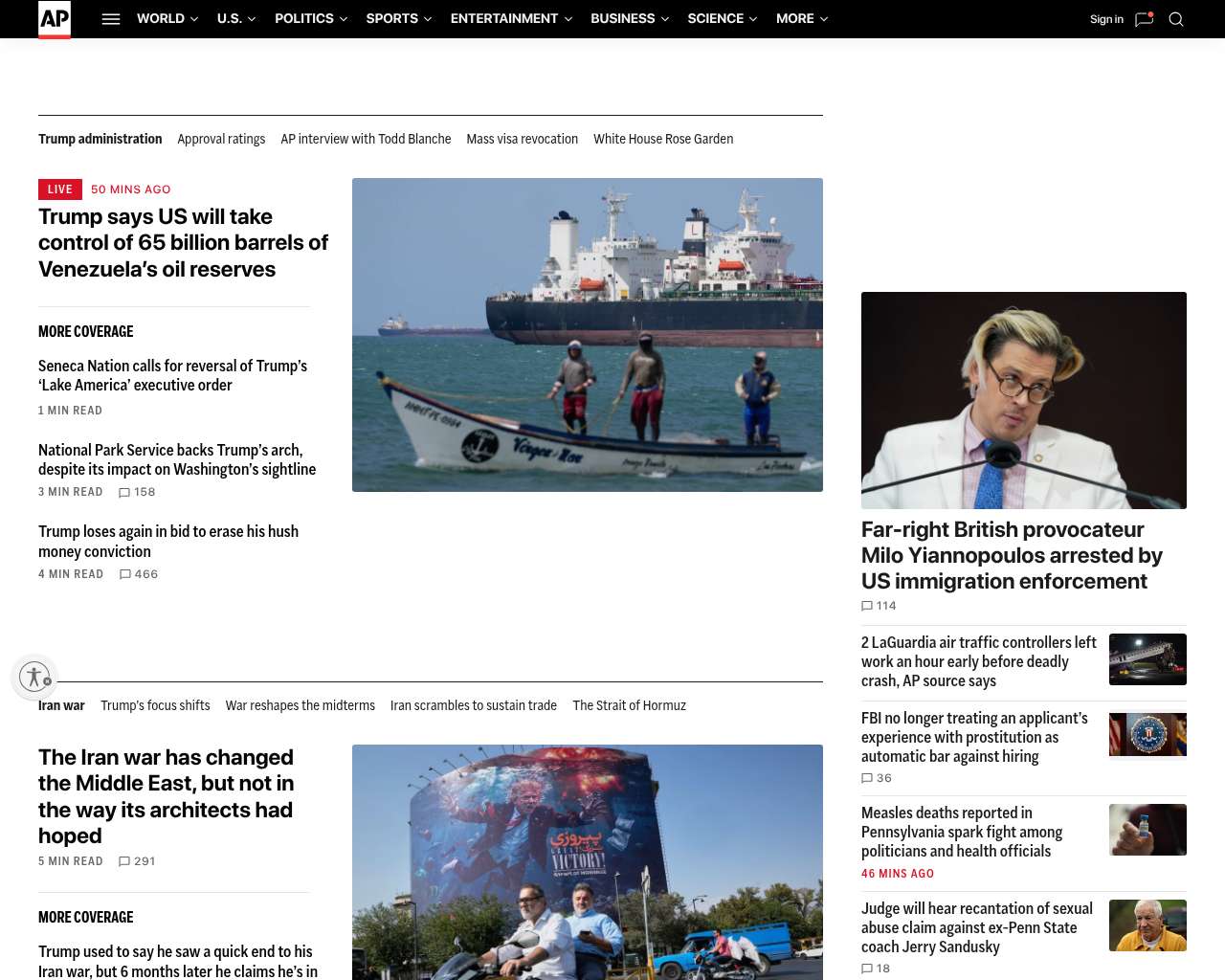Open comments on Jerry Sandusky story
This screenshot has height=980, width=1225.
click(876, 969)
